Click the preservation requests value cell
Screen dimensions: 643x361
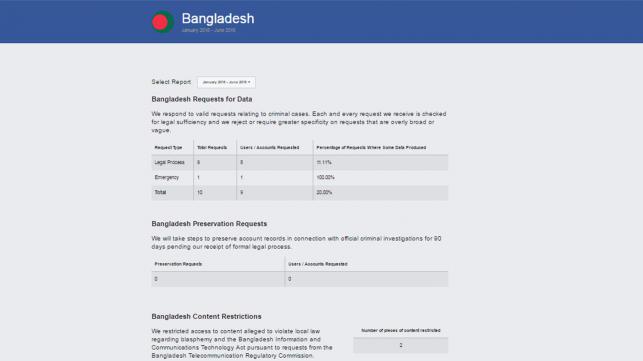(218, 279)
